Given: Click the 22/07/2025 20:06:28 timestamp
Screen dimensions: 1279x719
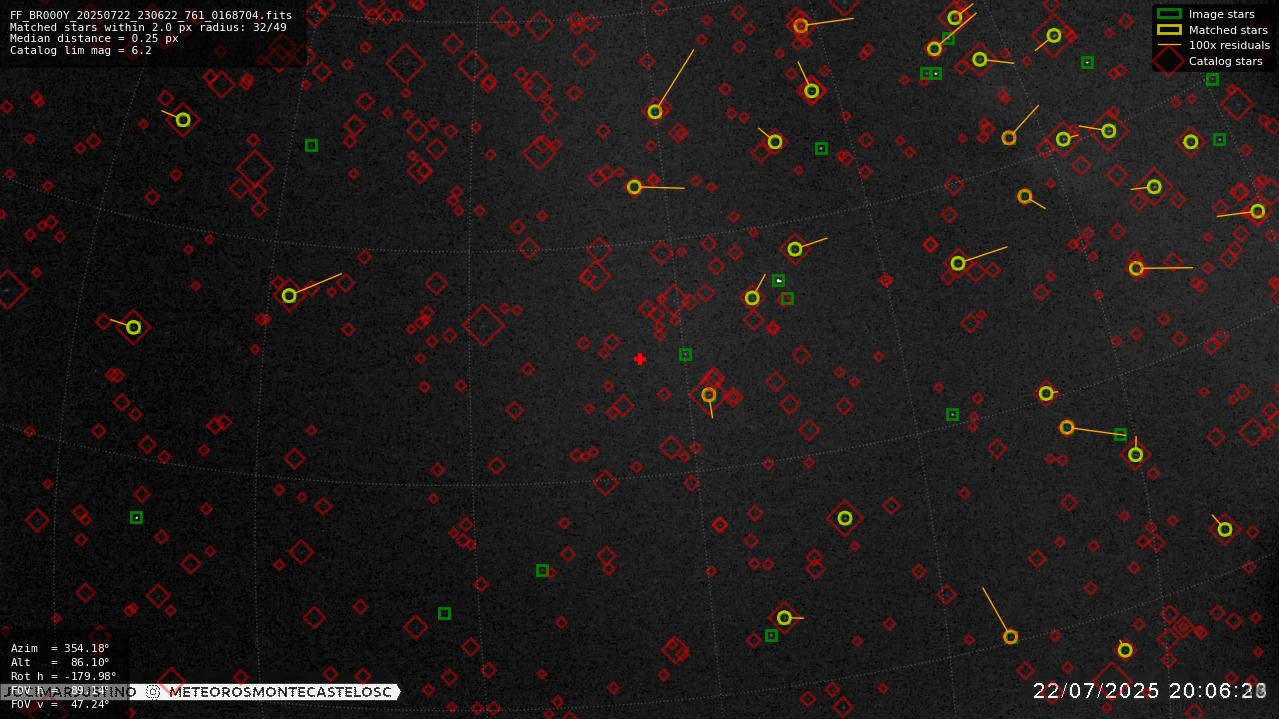Looking at the screenshot, I should coord(1150,691).
